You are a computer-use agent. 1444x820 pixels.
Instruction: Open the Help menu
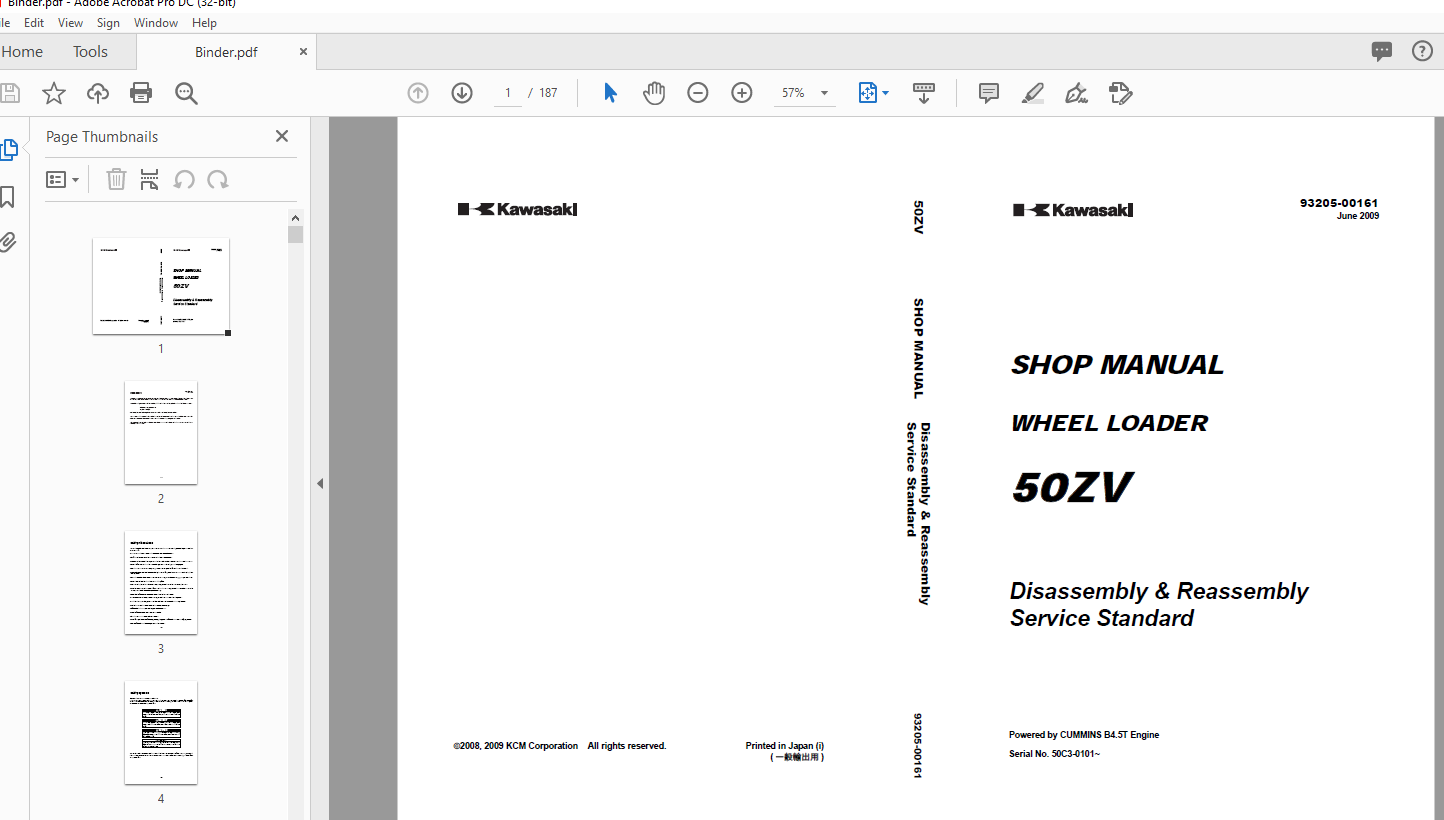204,22
